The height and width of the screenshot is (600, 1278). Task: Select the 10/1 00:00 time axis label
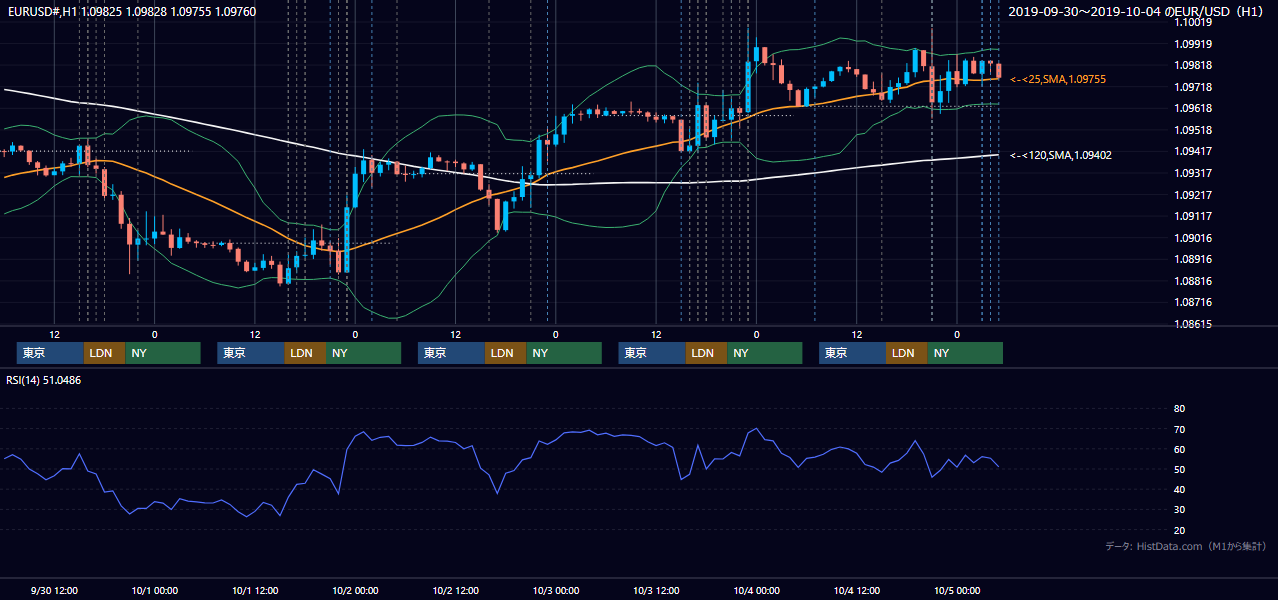pyautogui.click(x=155, y=590)
